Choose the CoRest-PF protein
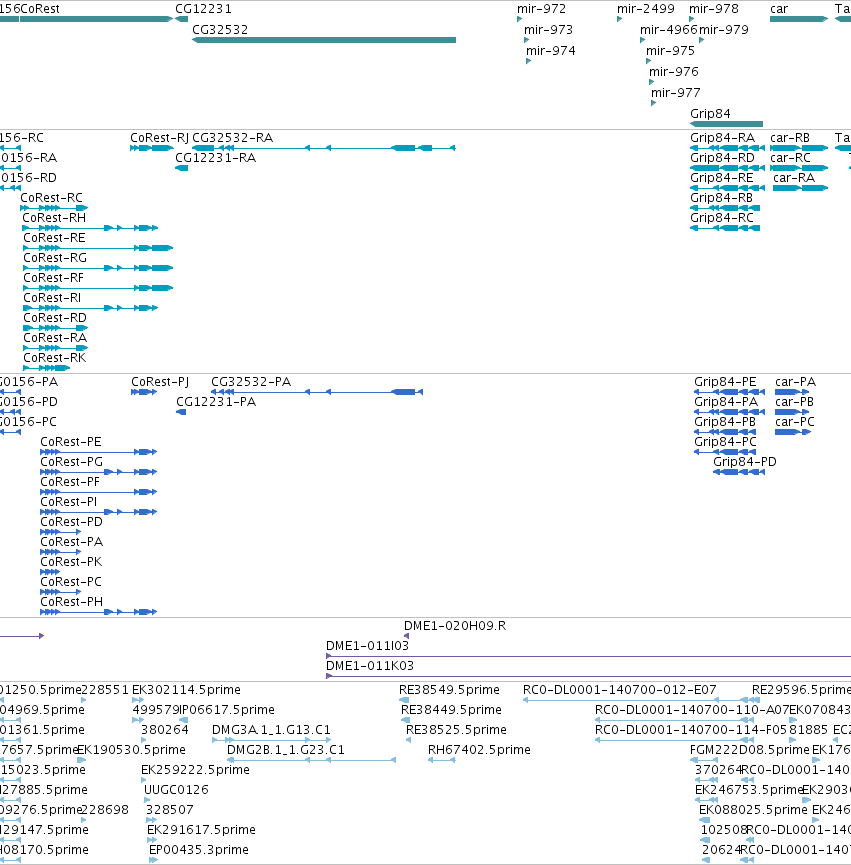The width and height of the screenshot is (851, 865). (x=99, y=492)
